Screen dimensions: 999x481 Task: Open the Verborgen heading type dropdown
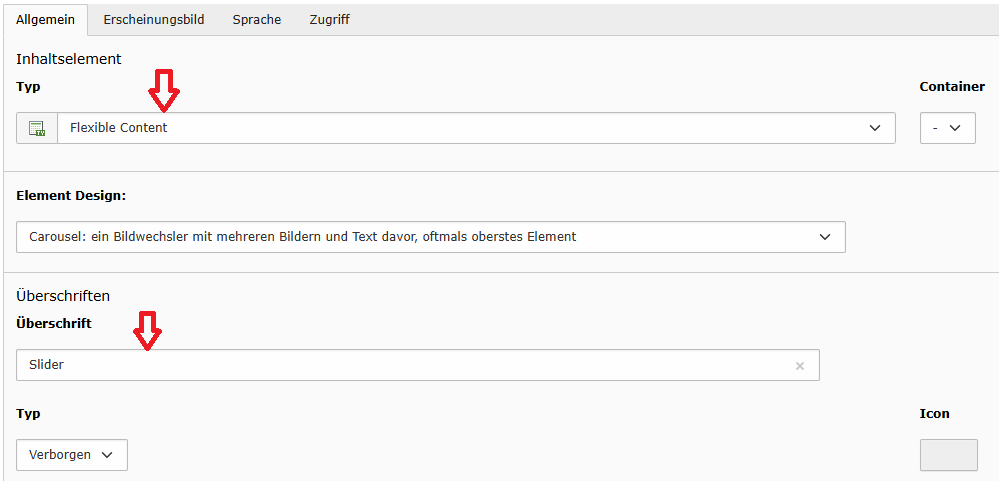tap(72, 455)
